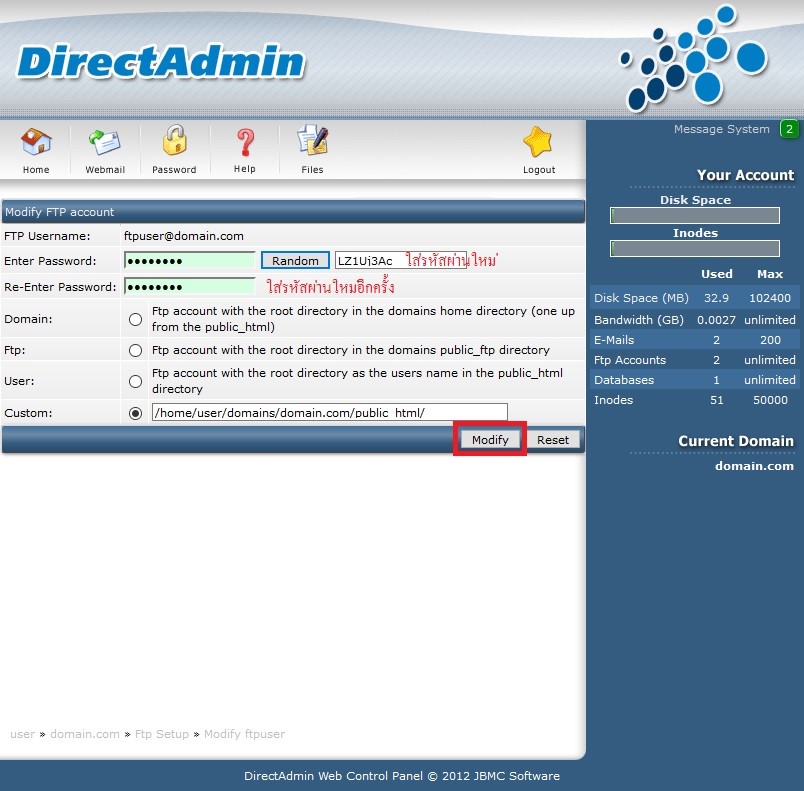Click the ftpuser@domain.com username text
The height and width of the screenshot is (791, 804).
(184, 236)
